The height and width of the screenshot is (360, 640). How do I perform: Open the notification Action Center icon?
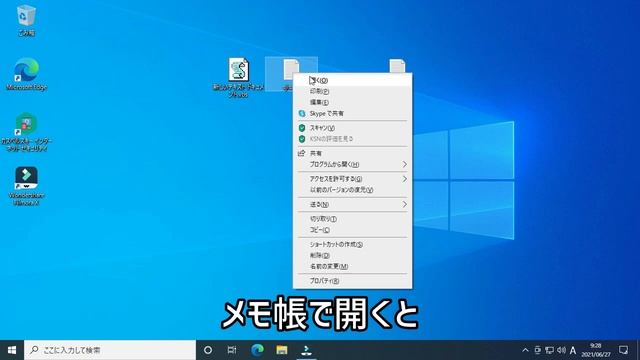tap(623, 350)
